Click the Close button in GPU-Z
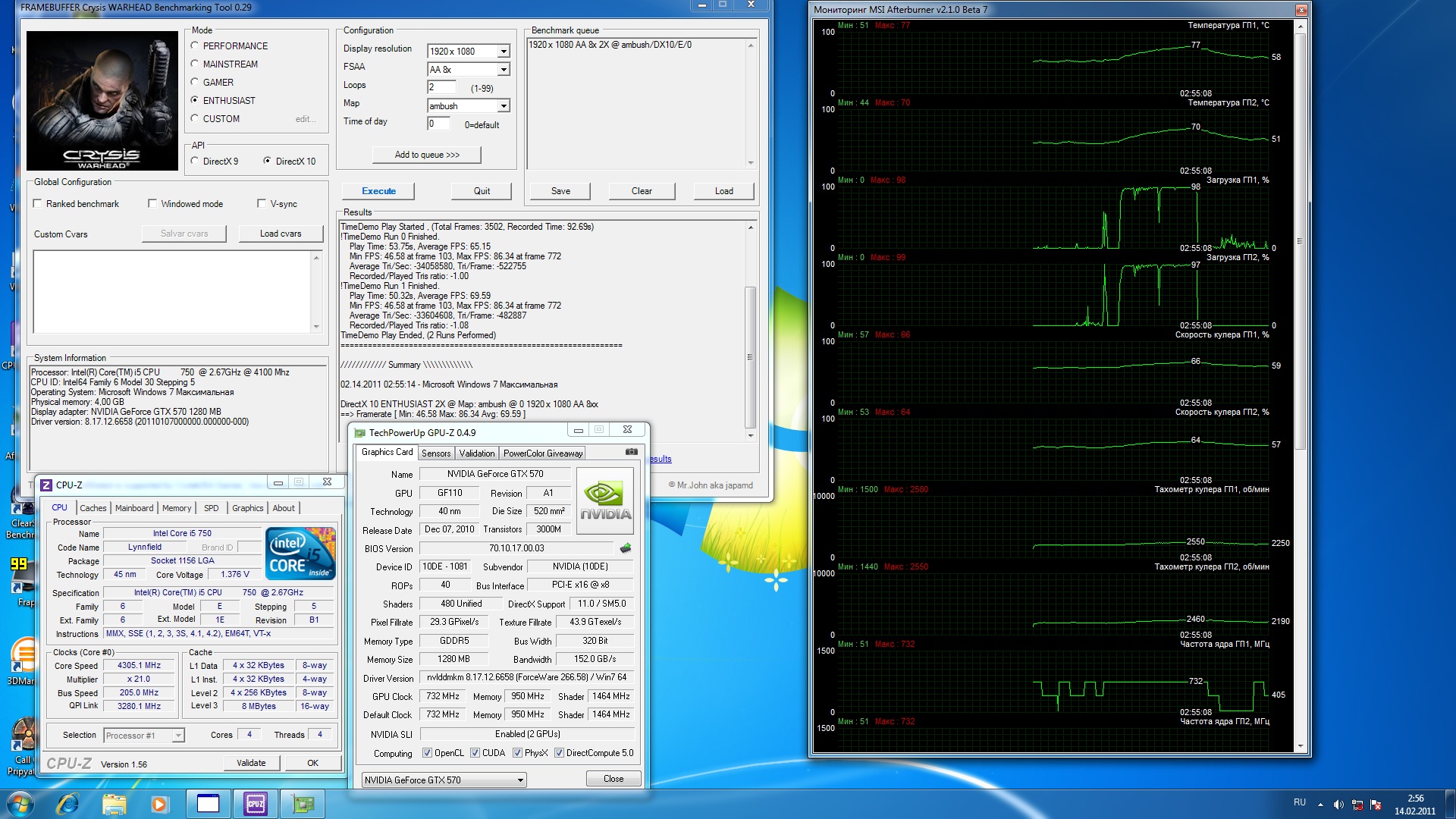The image size is (1456, 819). pyautogui.click(x=613, y=779)
